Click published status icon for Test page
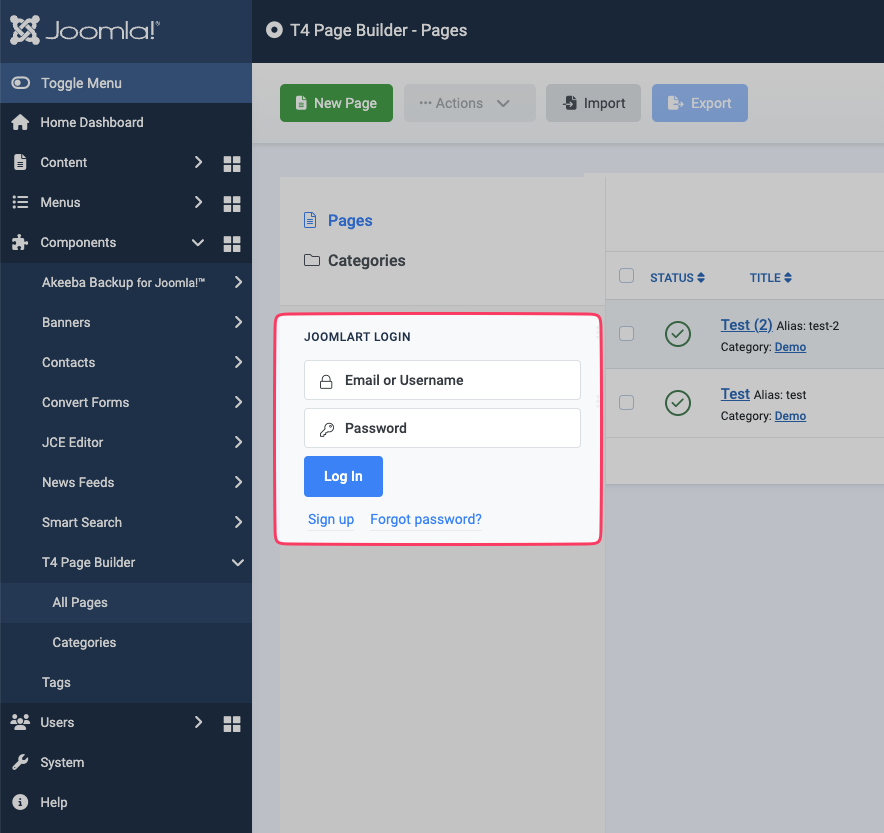884x833 pixels. (x=678, y=403)
